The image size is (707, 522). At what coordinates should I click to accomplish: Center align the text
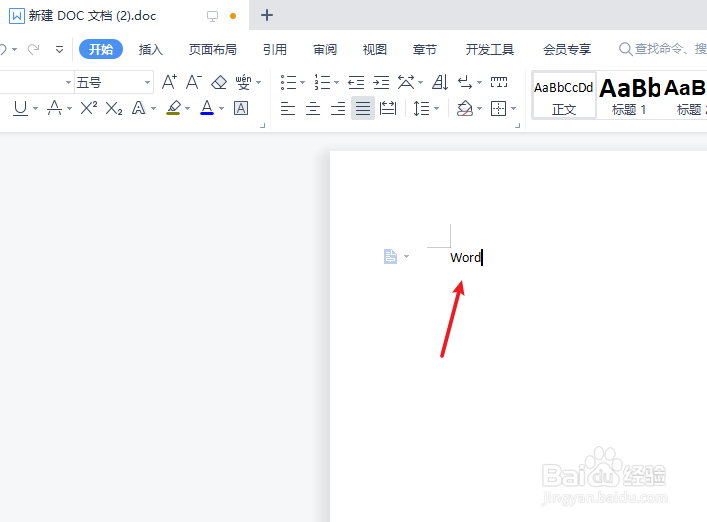coord(313,108)
